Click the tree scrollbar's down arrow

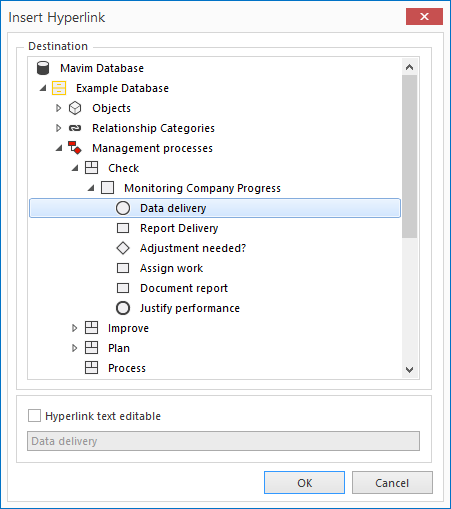pyautogui.click(x=410, y=369)
